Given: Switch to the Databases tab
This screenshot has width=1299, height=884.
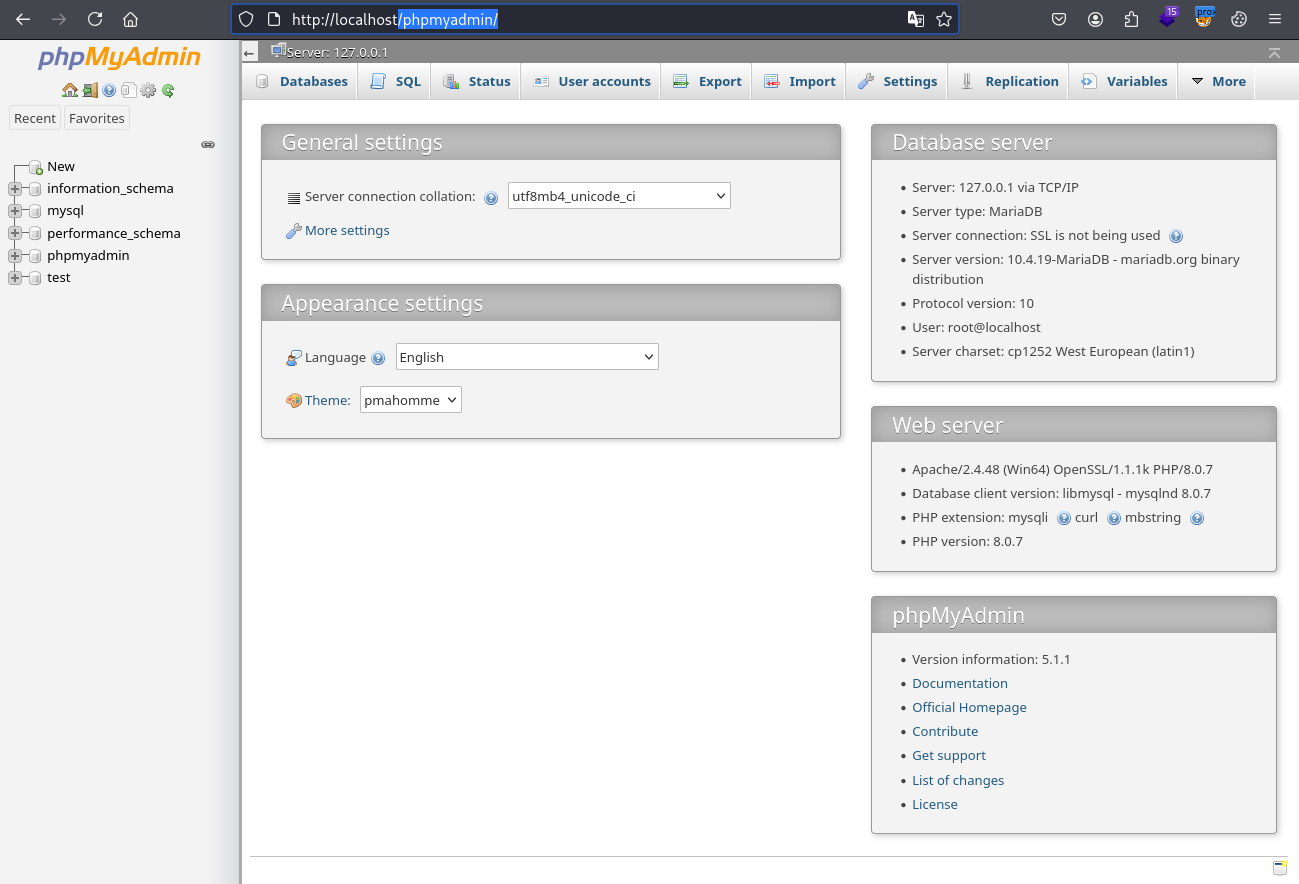Looking at the screenshot, I should tap(301, 82).
